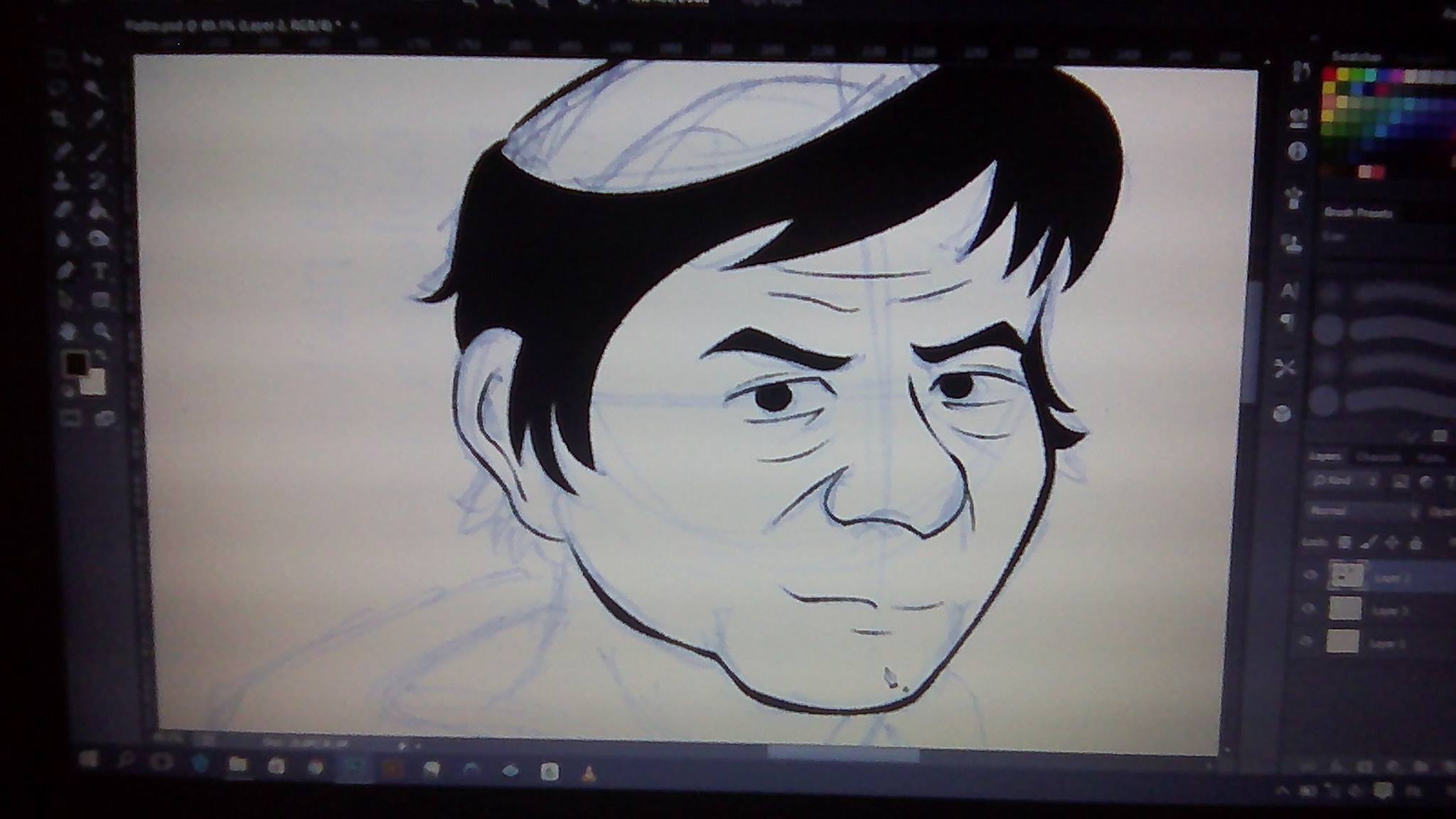Switch to the Channels tab
This screenshot has height=819, width=1456.
[1378, 458]
